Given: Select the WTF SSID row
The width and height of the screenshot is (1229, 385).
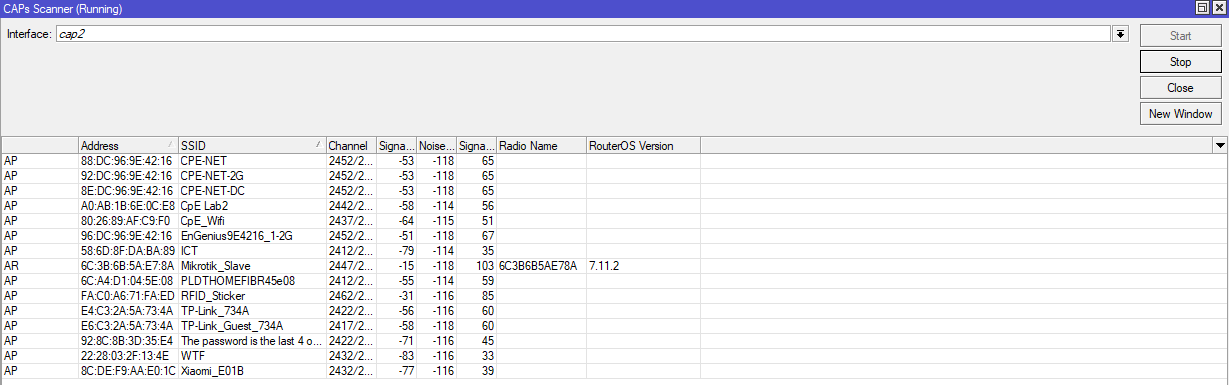Looking at the screenshot, I should coord(614,356).
